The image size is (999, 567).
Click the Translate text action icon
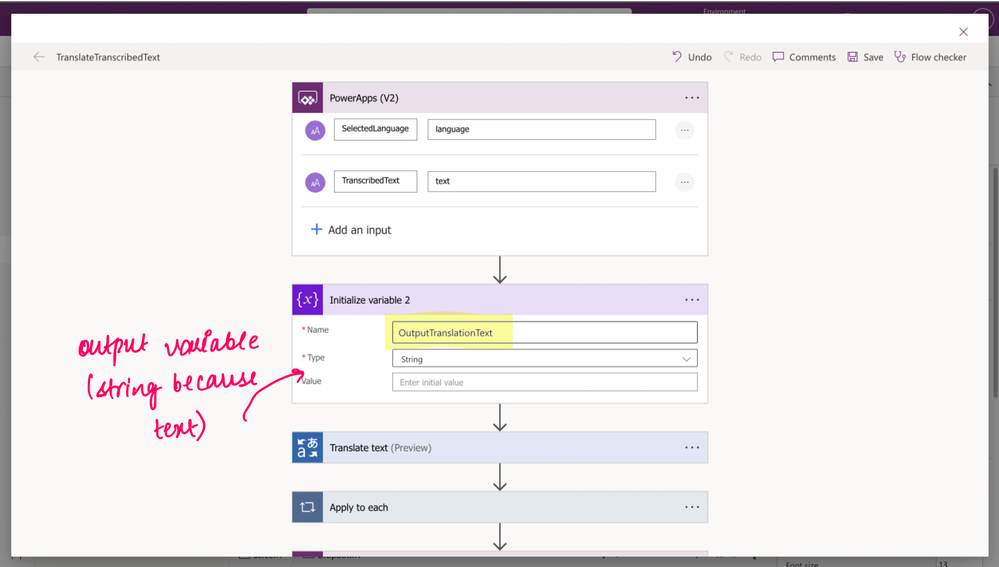[308, 448]
